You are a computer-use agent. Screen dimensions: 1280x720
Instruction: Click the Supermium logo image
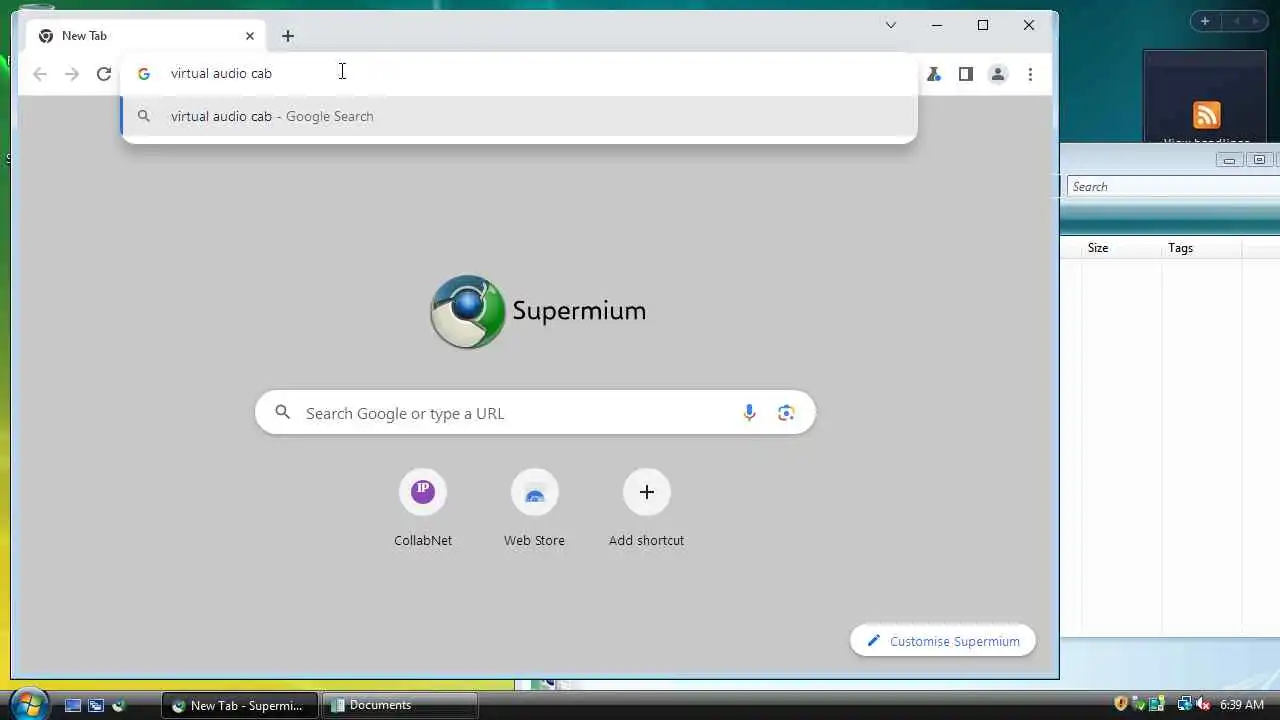[x=468, y=311]
